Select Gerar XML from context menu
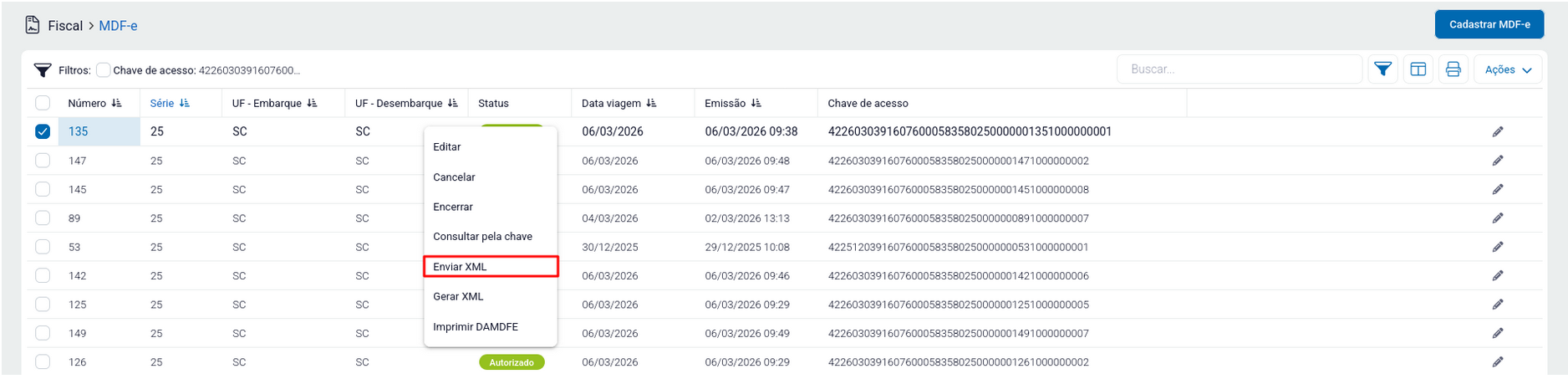The width and height of the screenshot is (1568, 379). click(x=458, y=297)
